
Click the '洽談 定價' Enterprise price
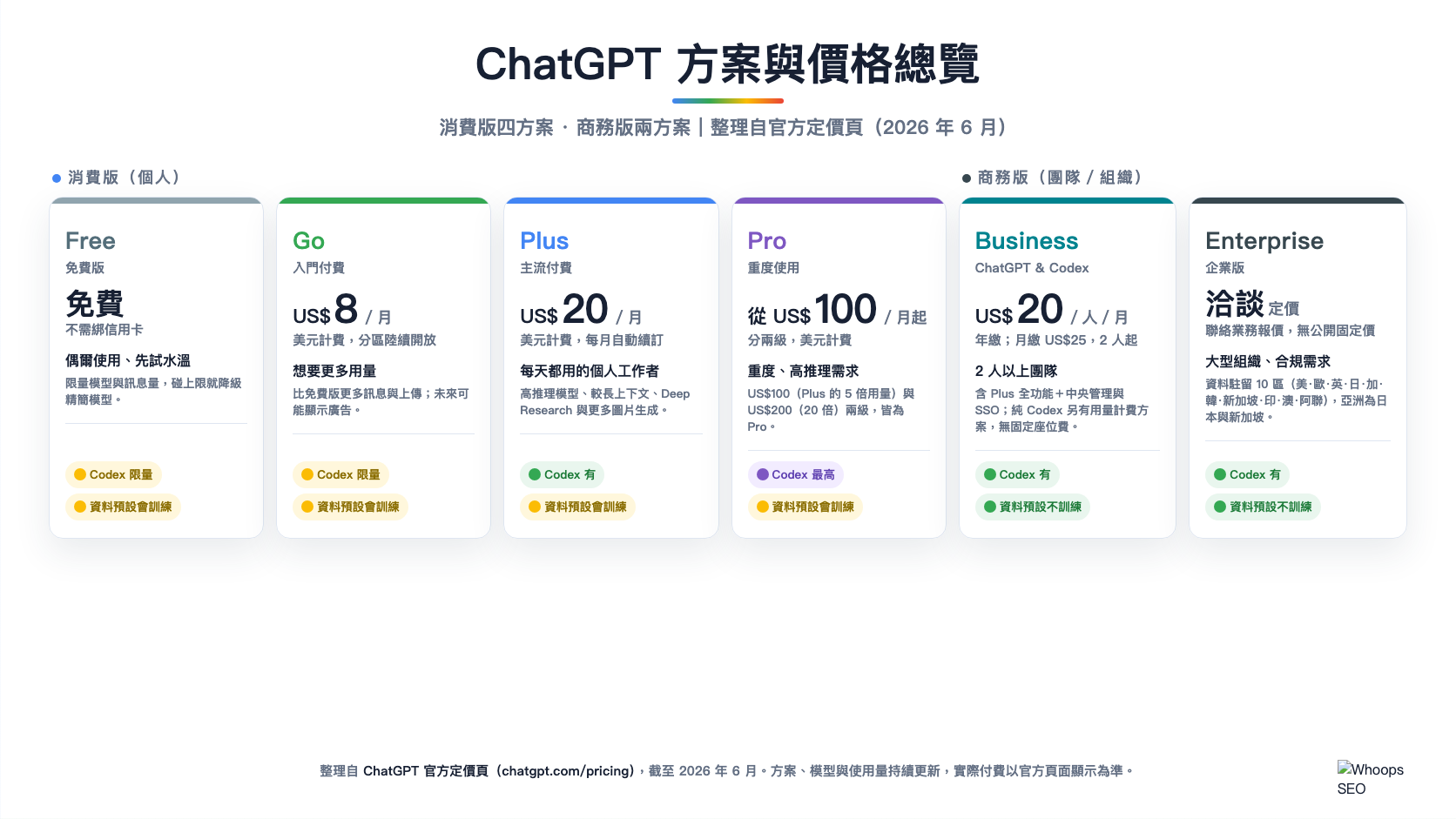(1252, 305)
